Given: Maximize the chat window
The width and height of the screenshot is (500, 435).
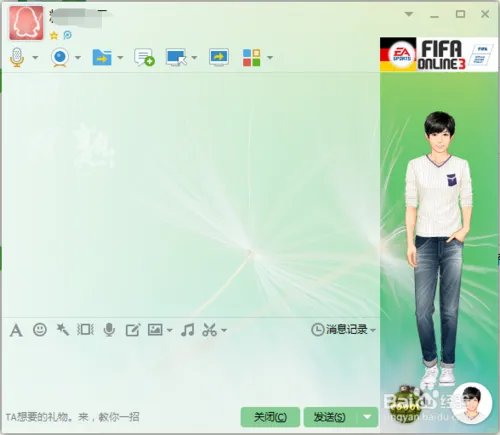Looking at the screenshot, I should tap(460, 14).
